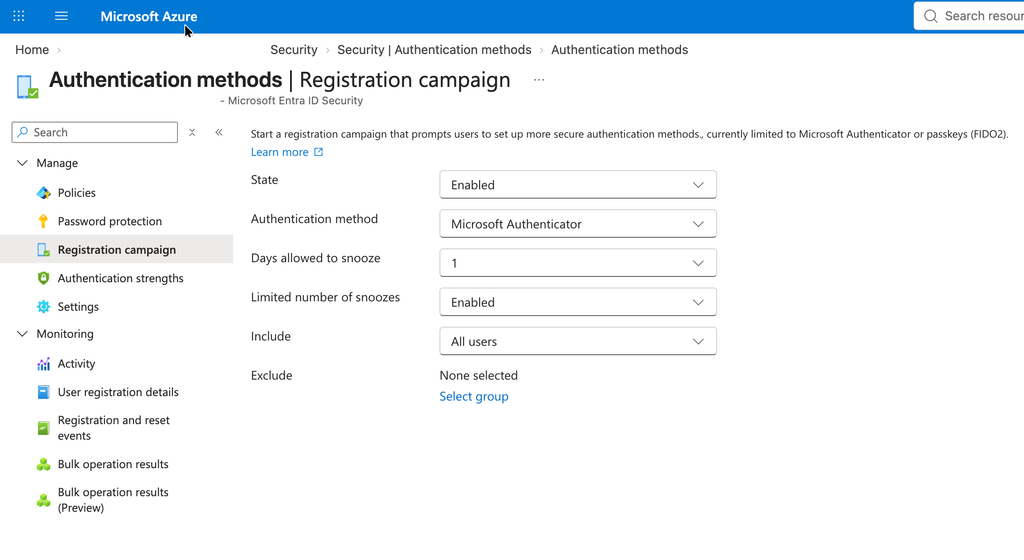Open the Limited number of snoozes dropdown
This screenshot has height=560, width=1024.
[578, 302]
